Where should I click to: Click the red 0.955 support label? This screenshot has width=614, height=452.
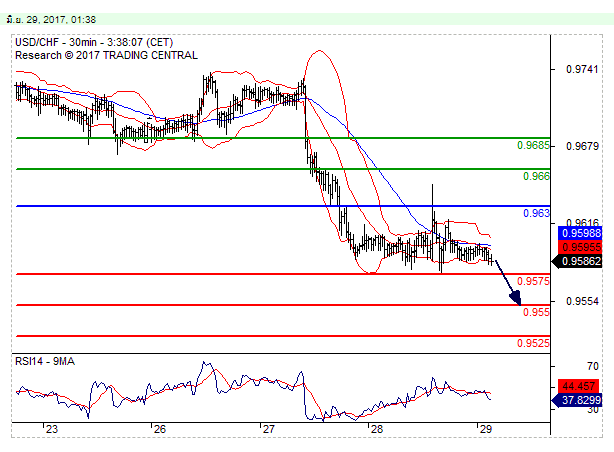(536, 312)
